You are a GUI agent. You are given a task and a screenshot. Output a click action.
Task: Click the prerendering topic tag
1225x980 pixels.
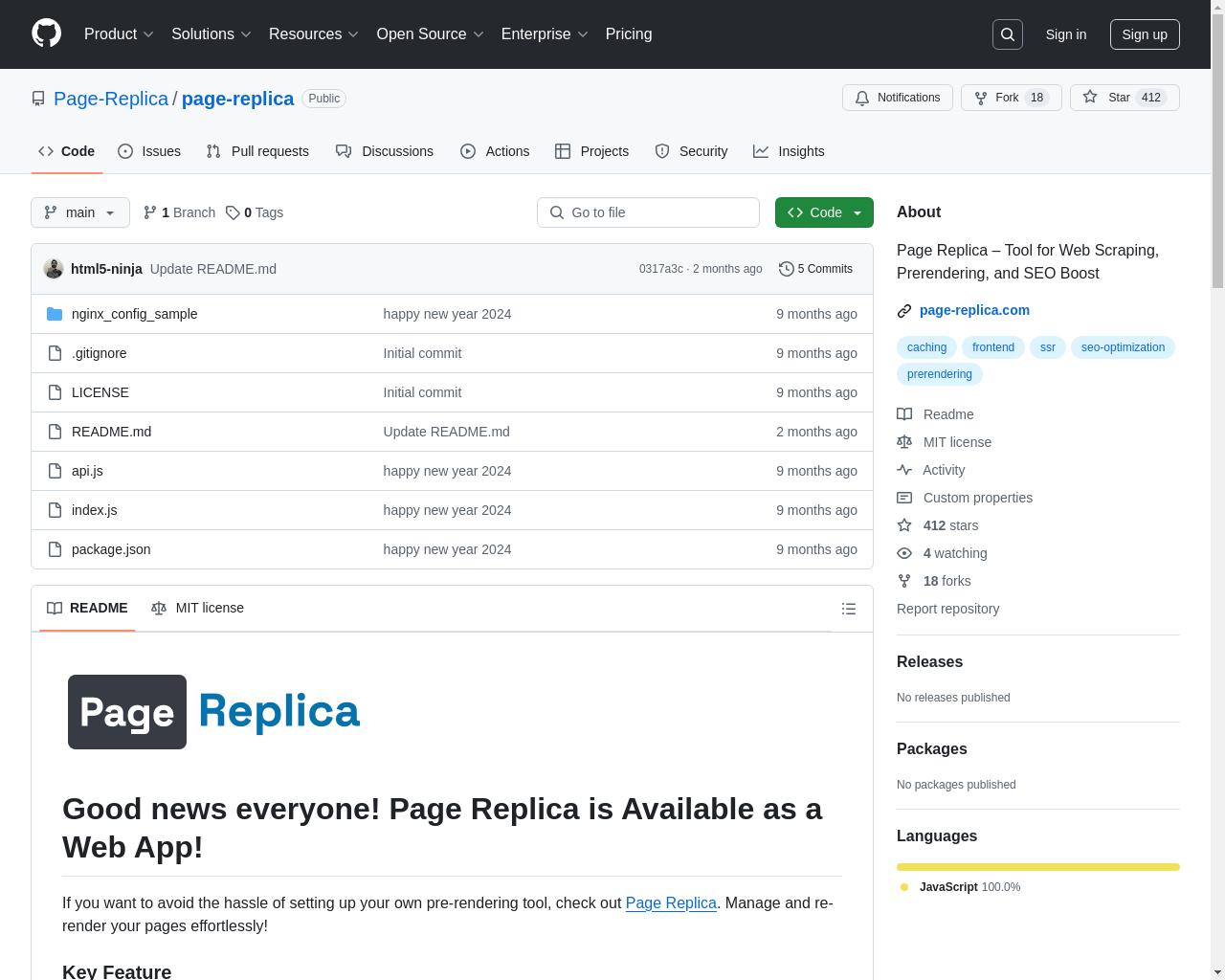pyautogui.click(x=939, y=374)
